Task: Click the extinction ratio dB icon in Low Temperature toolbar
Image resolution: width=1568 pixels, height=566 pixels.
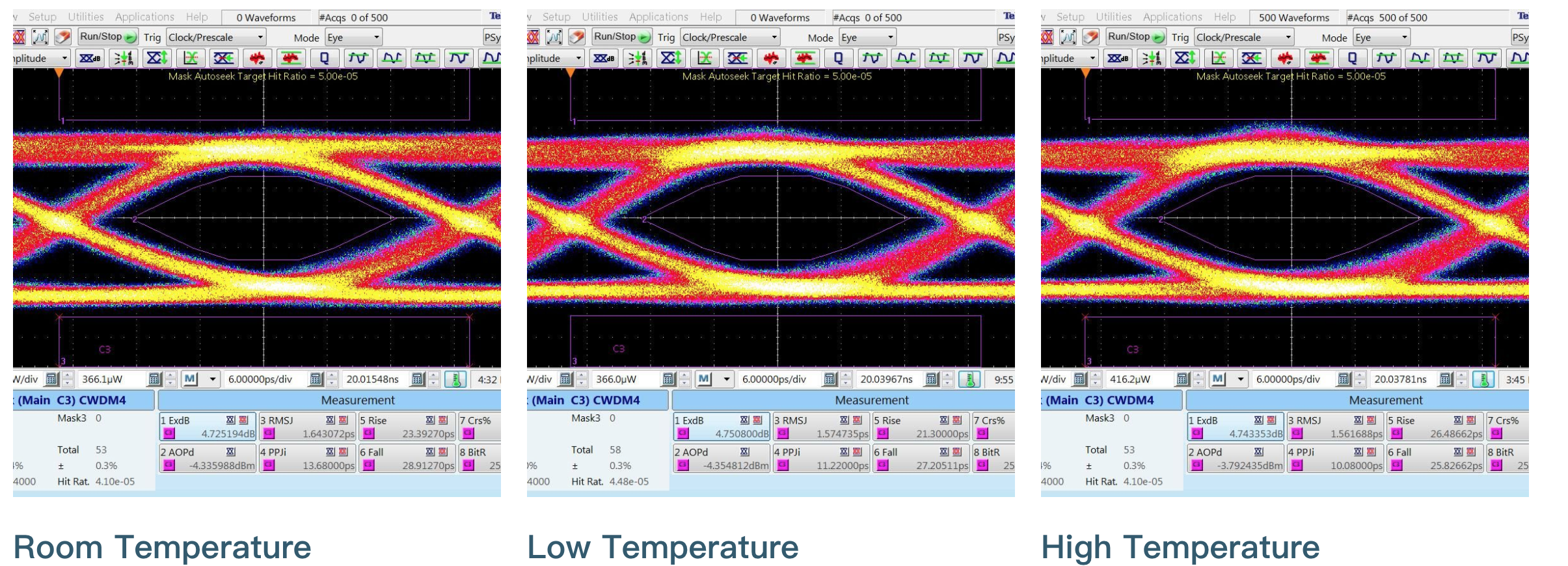Action: pos(604,58)
